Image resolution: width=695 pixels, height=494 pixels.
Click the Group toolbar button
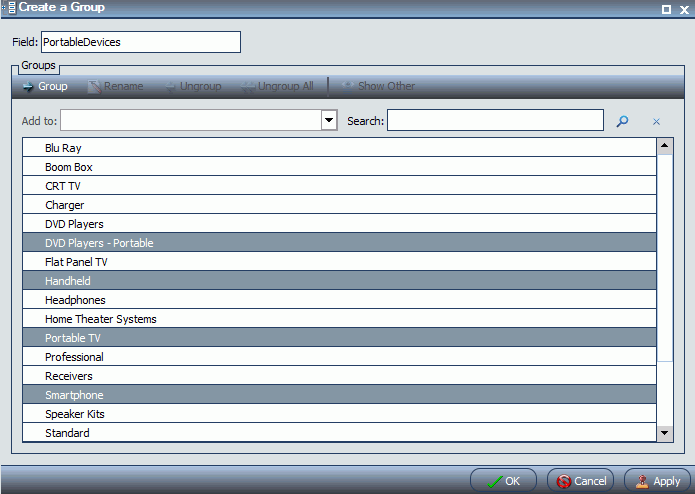tap(45, 86)
